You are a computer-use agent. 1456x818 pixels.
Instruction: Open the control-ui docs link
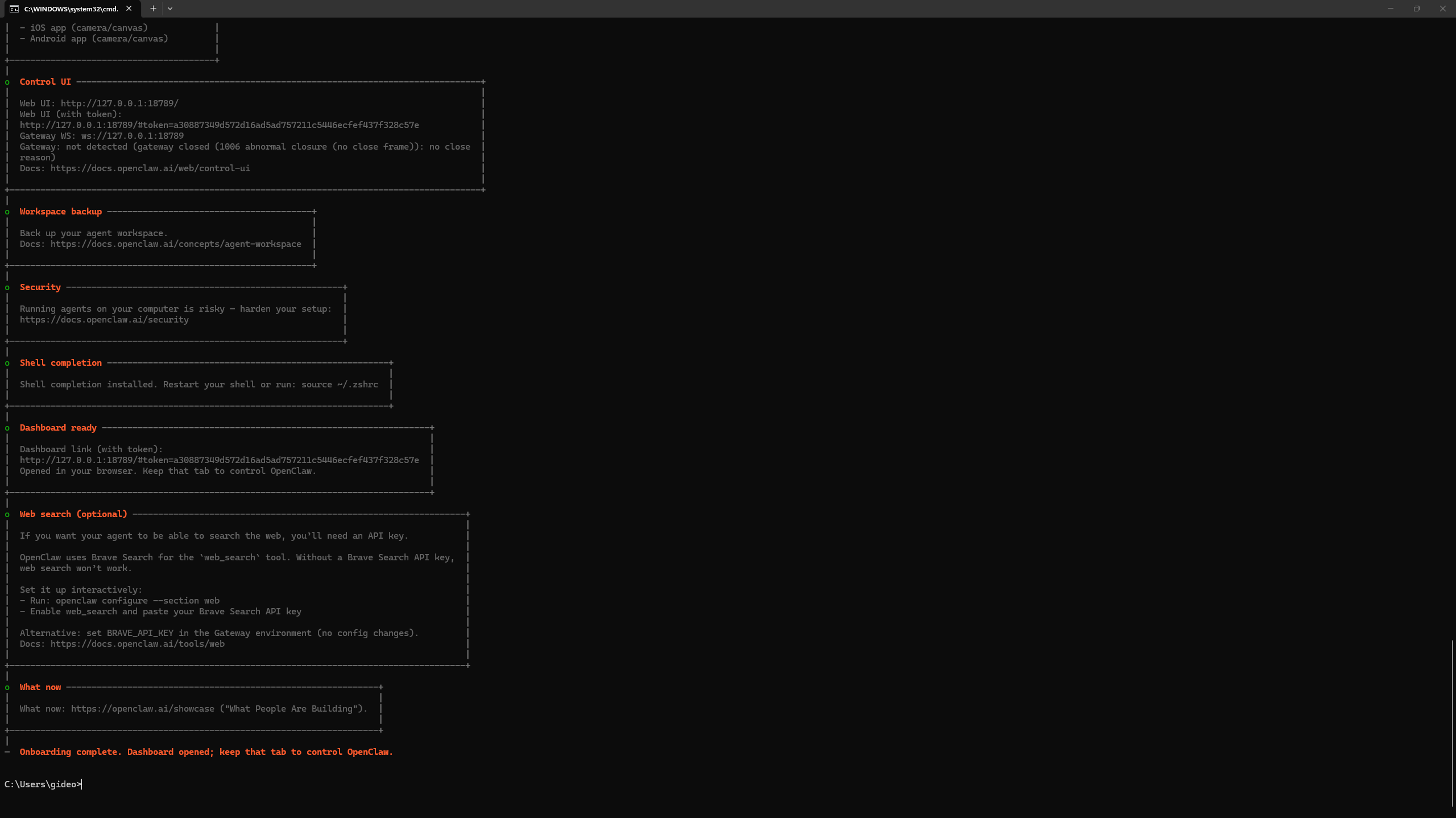coord(150,168)
